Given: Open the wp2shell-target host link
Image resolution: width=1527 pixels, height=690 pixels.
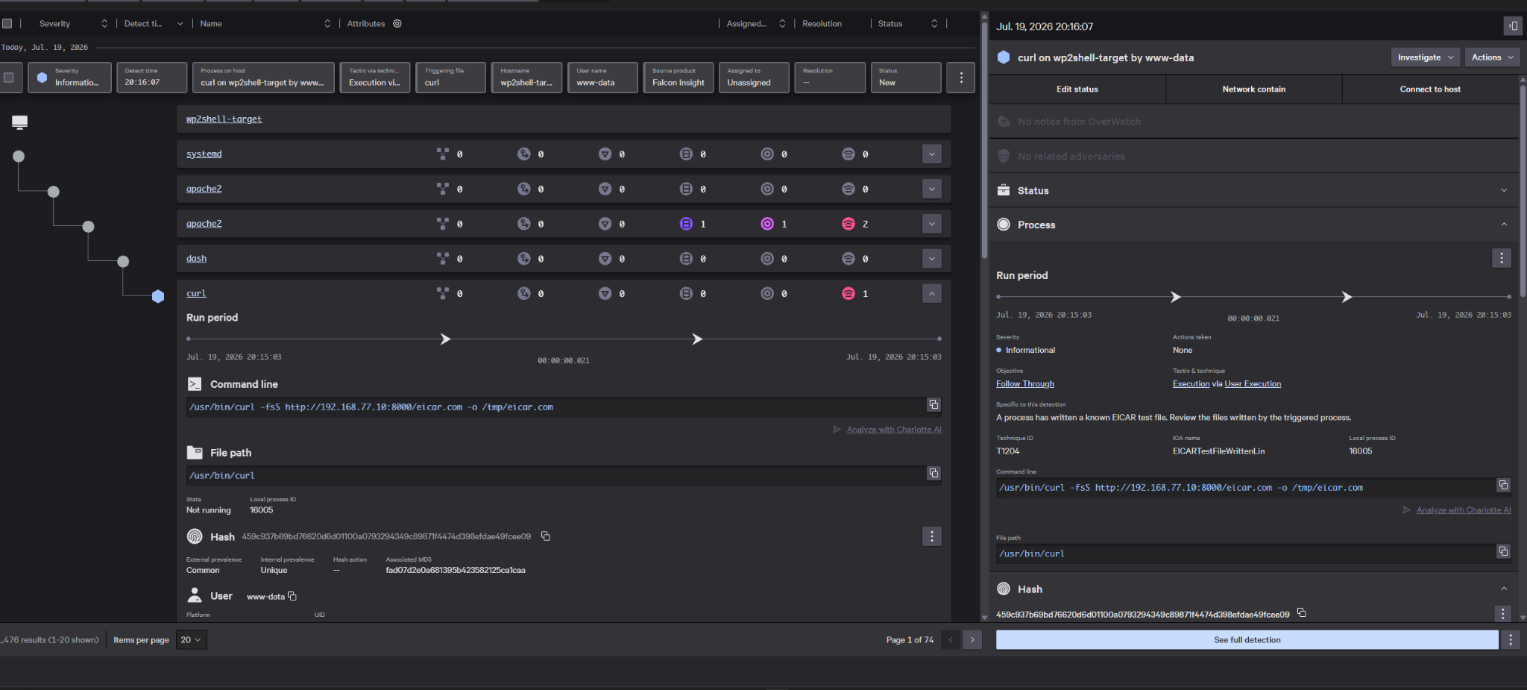Looking at the screenshot, I should point(224,119).
